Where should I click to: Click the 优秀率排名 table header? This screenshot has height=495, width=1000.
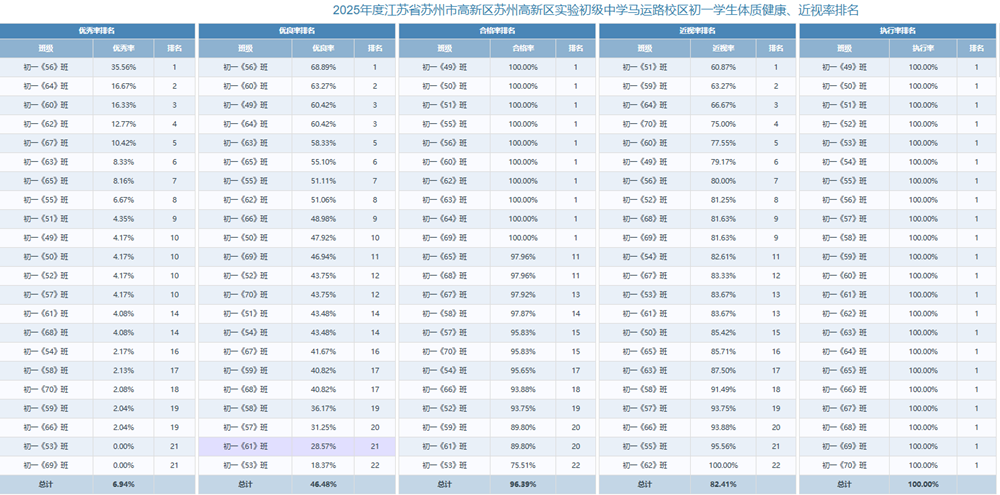(x=97, y=31)
